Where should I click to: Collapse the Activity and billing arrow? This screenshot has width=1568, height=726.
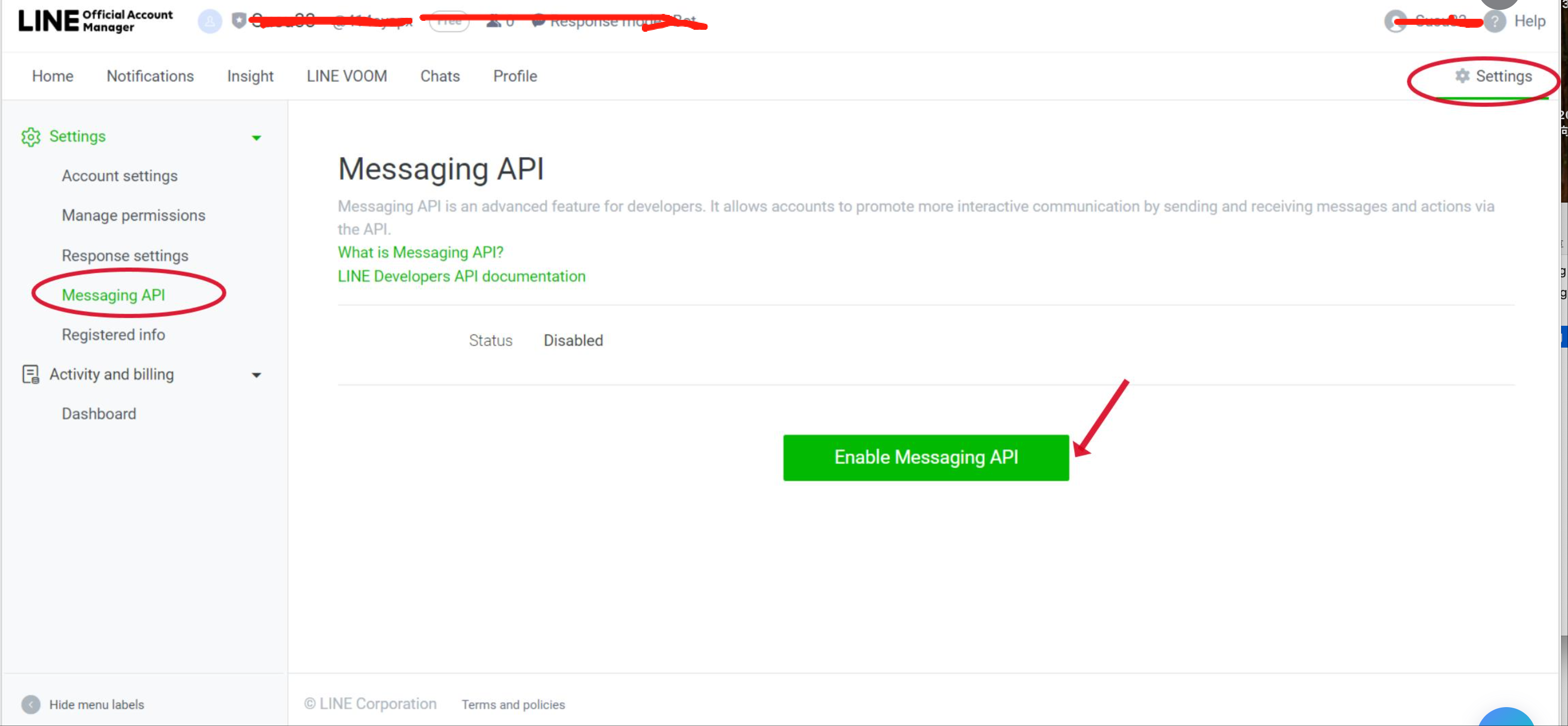[256, 375]
